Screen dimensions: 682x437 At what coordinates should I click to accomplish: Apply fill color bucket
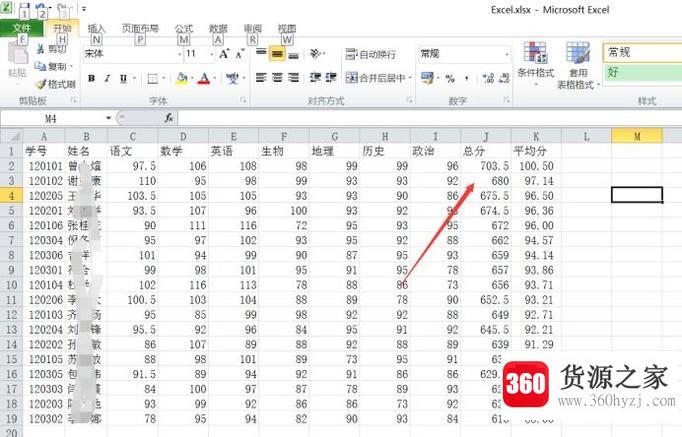tap(182, 78)
